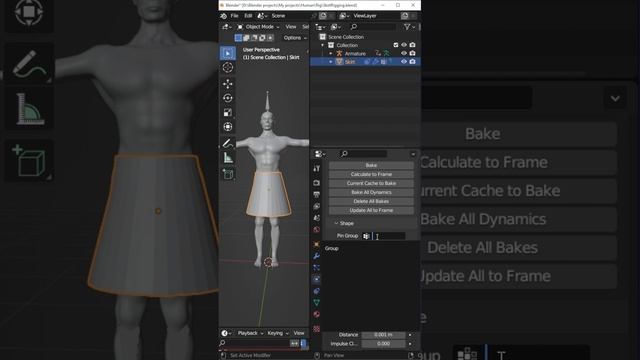Disable Collection in renders via camera icon
This screenshot has height=360, width=640.
coord(412,45)
